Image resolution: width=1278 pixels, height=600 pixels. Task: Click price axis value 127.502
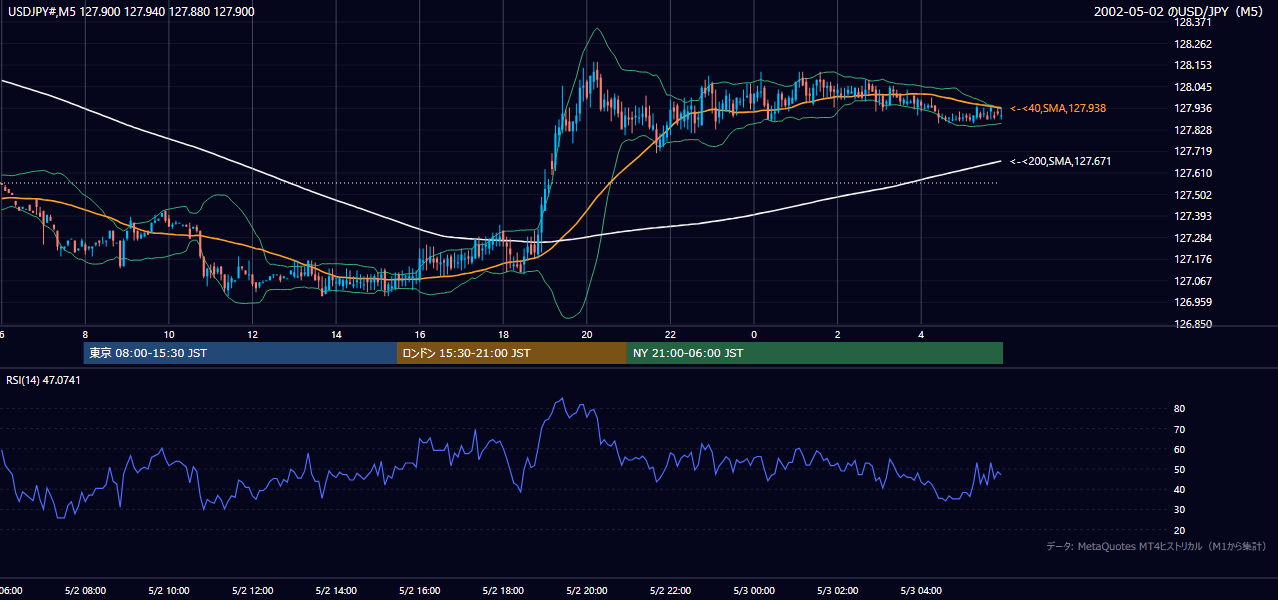click(x=1194, y=196)
